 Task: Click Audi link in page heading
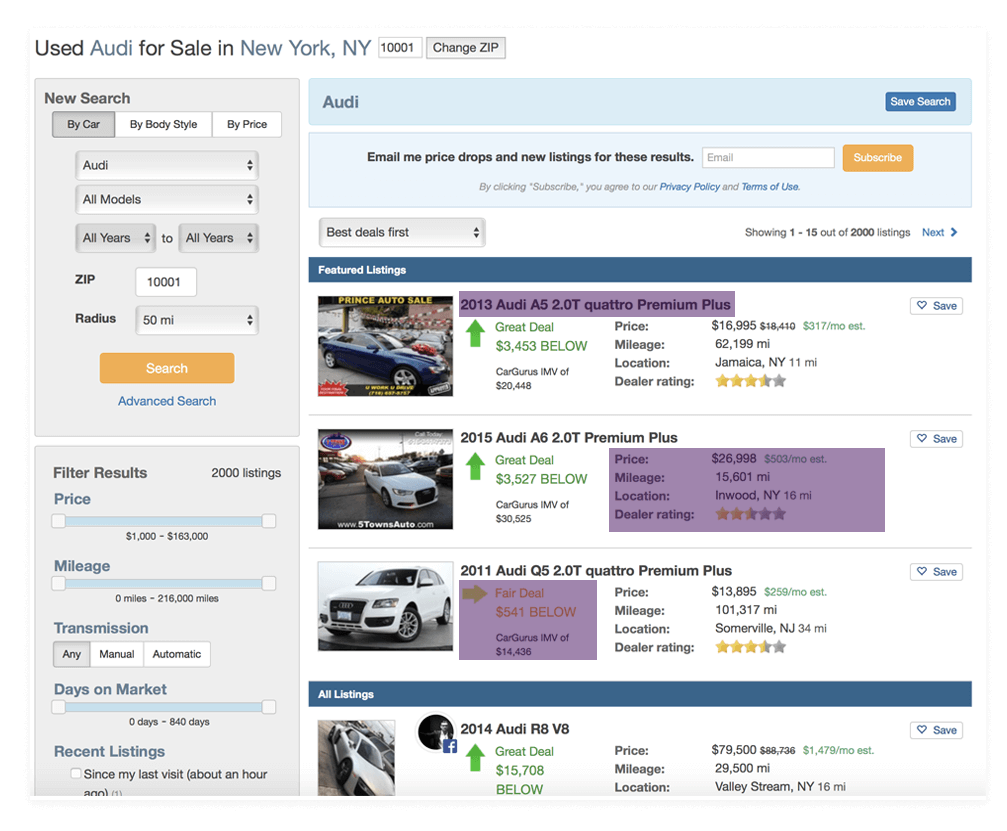111,48
